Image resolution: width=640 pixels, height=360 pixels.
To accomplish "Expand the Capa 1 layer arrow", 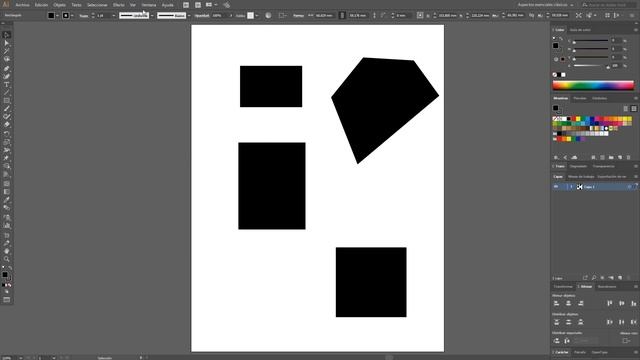I will click(571, 187).
